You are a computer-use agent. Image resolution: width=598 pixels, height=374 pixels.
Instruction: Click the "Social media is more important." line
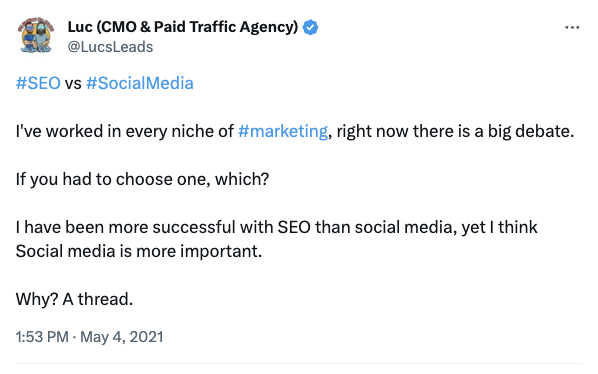click(x=139, y=251)
